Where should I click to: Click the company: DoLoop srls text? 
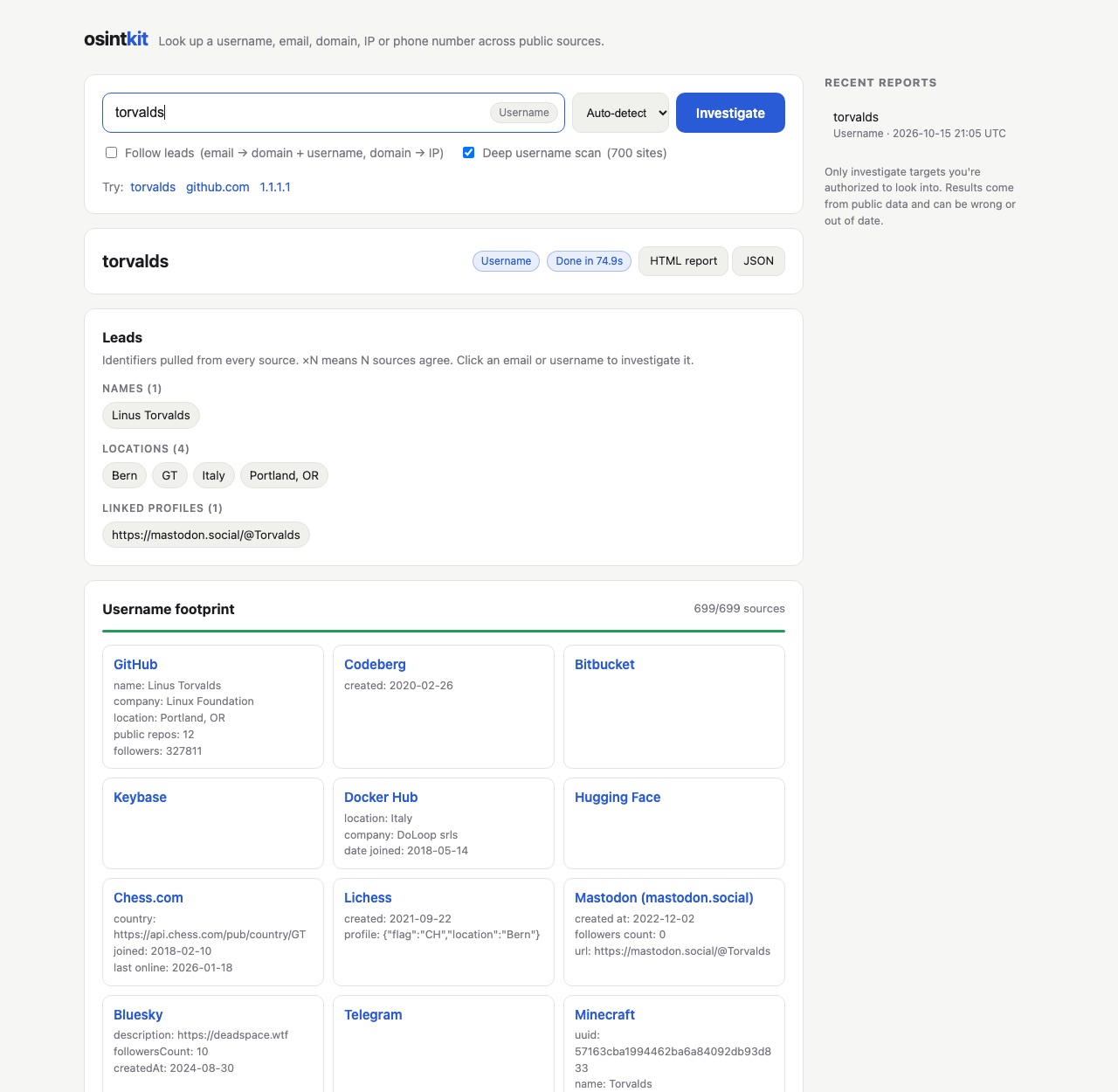[401, 835]
